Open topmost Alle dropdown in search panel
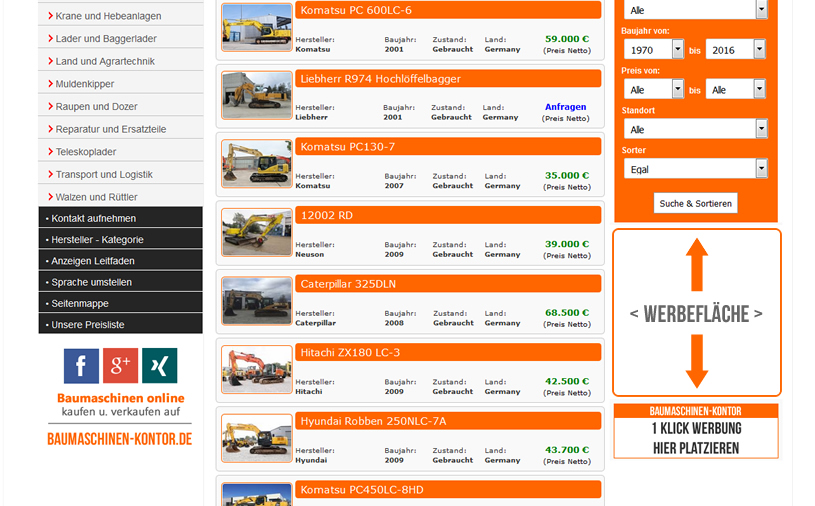This screenshot has width=815, height=506. tap(695, 10)
